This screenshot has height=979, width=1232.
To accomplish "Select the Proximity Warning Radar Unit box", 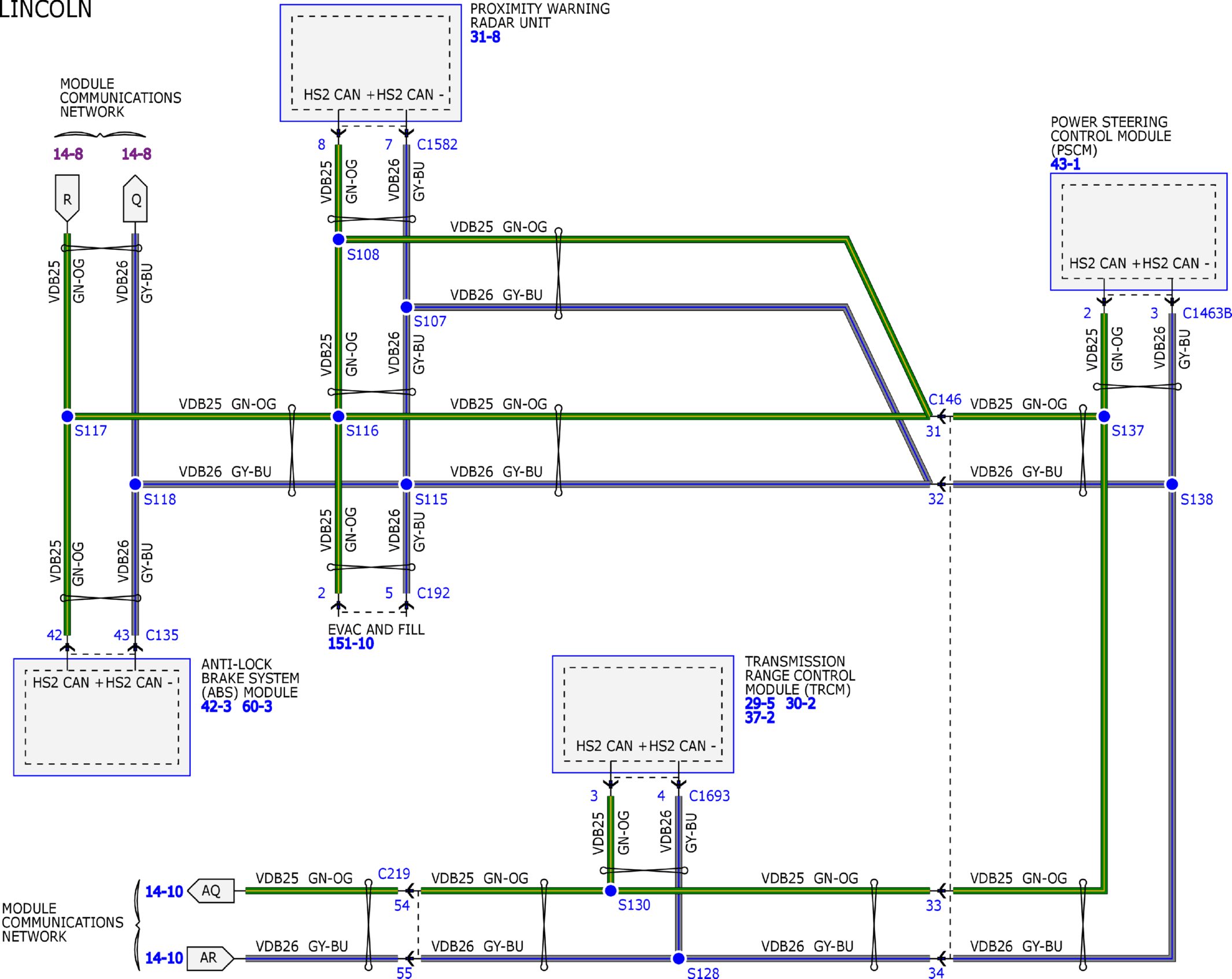I will (x=371, y=63).
